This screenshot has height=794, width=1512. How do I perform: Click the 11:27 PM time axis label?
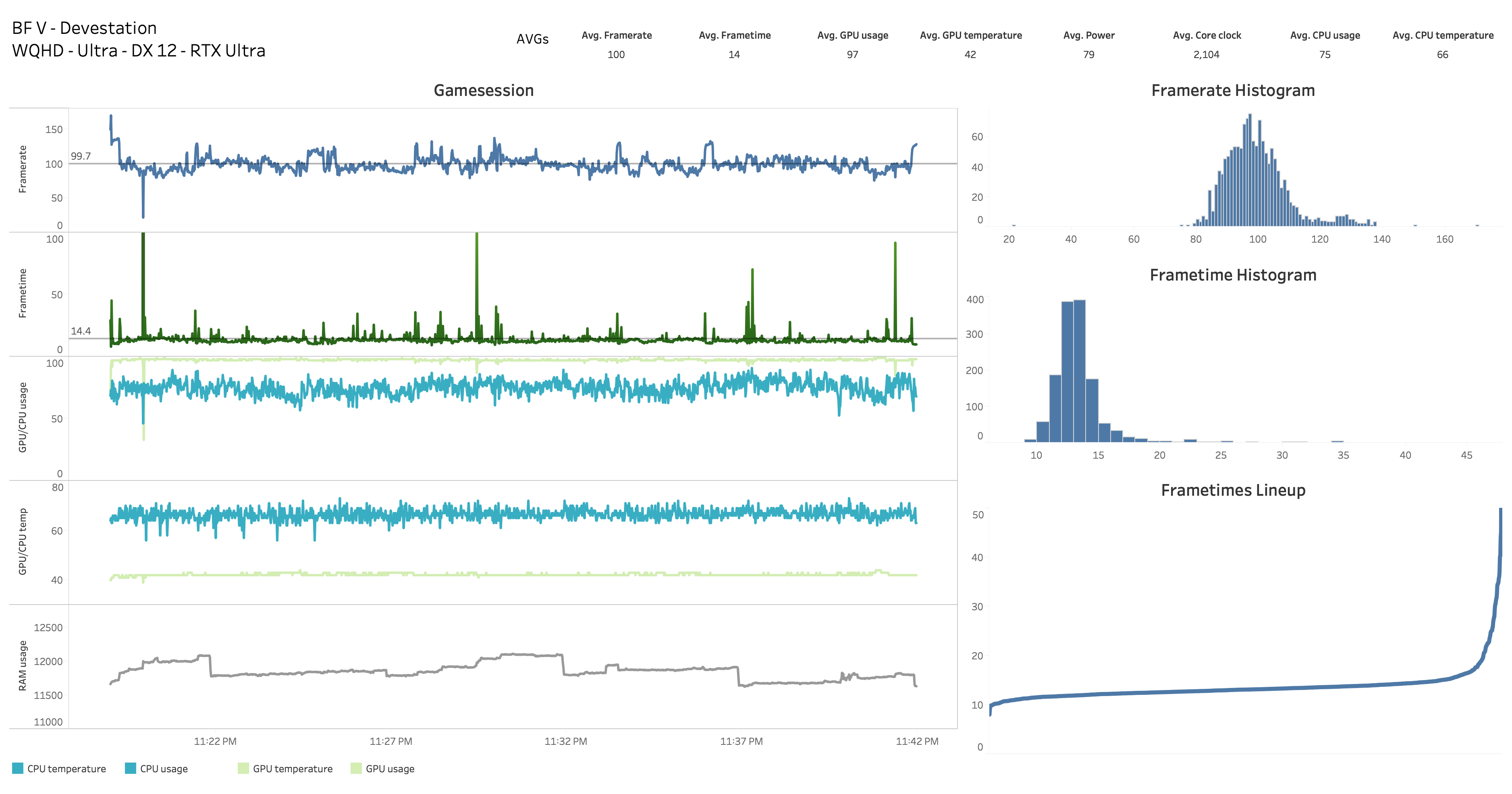tap(390, 741)
